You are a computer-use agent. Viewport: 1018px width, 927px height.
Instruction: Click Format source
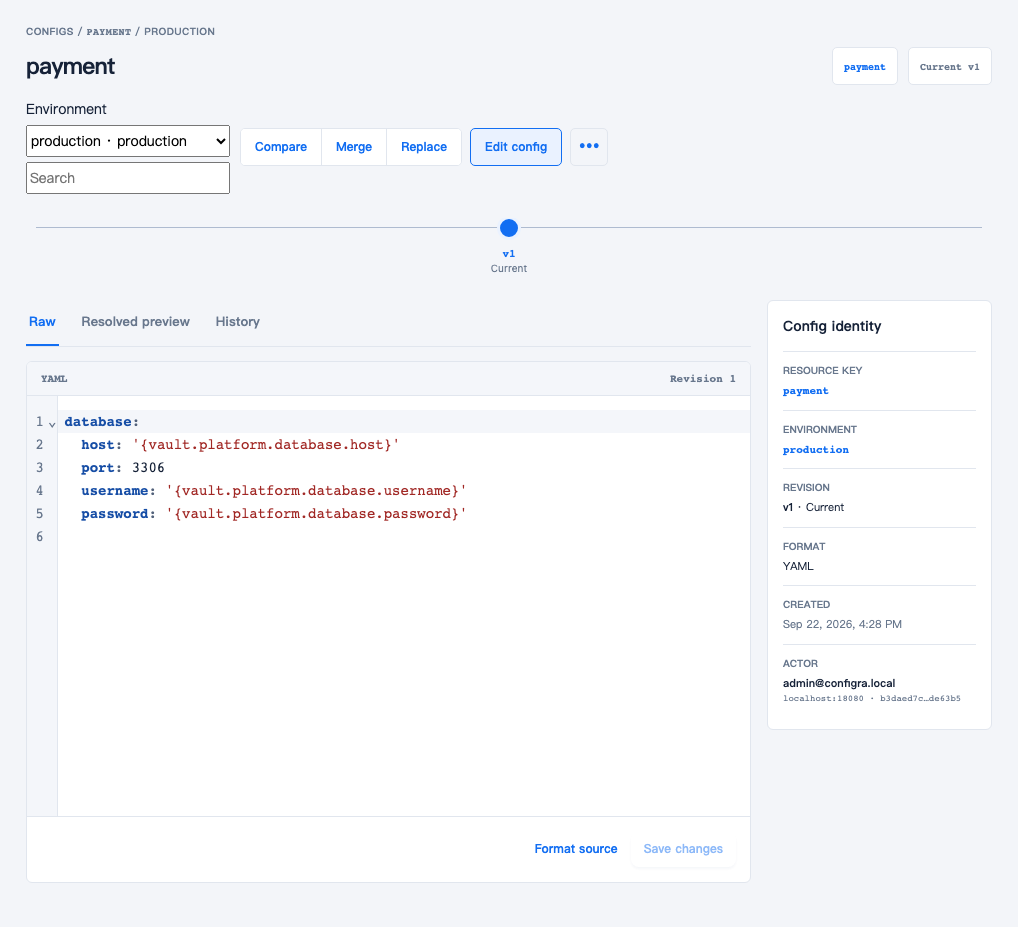point(576,849)
